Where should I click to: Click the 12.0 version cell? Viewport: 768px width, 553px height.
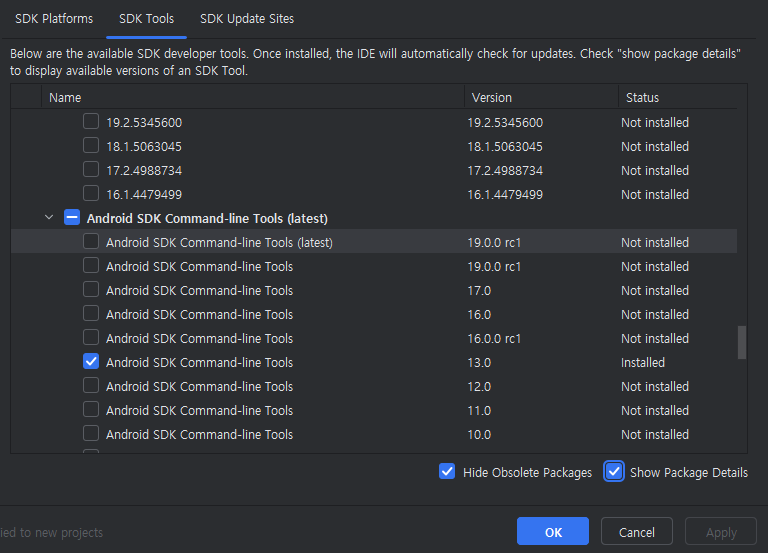pyautogui.click(x=479, y=386)
